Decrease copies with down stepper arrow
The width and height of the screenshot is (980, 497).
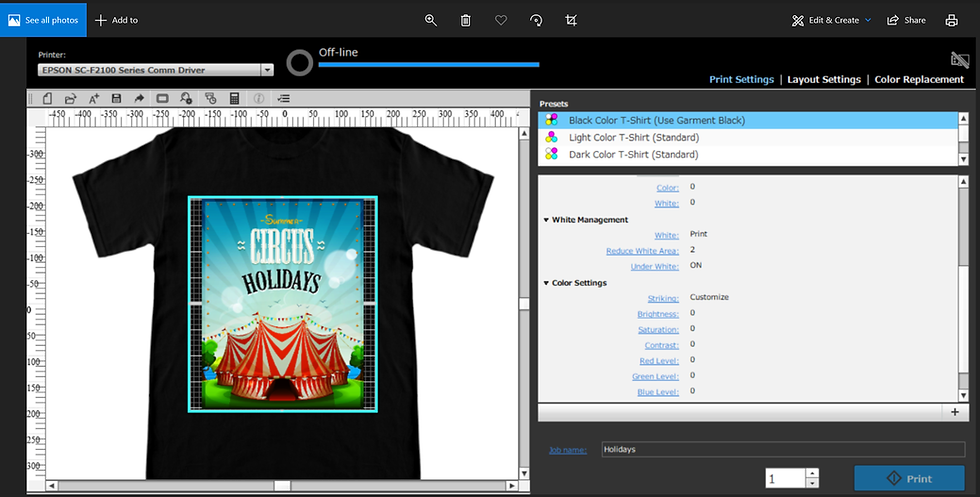click(x=812, y=483)
